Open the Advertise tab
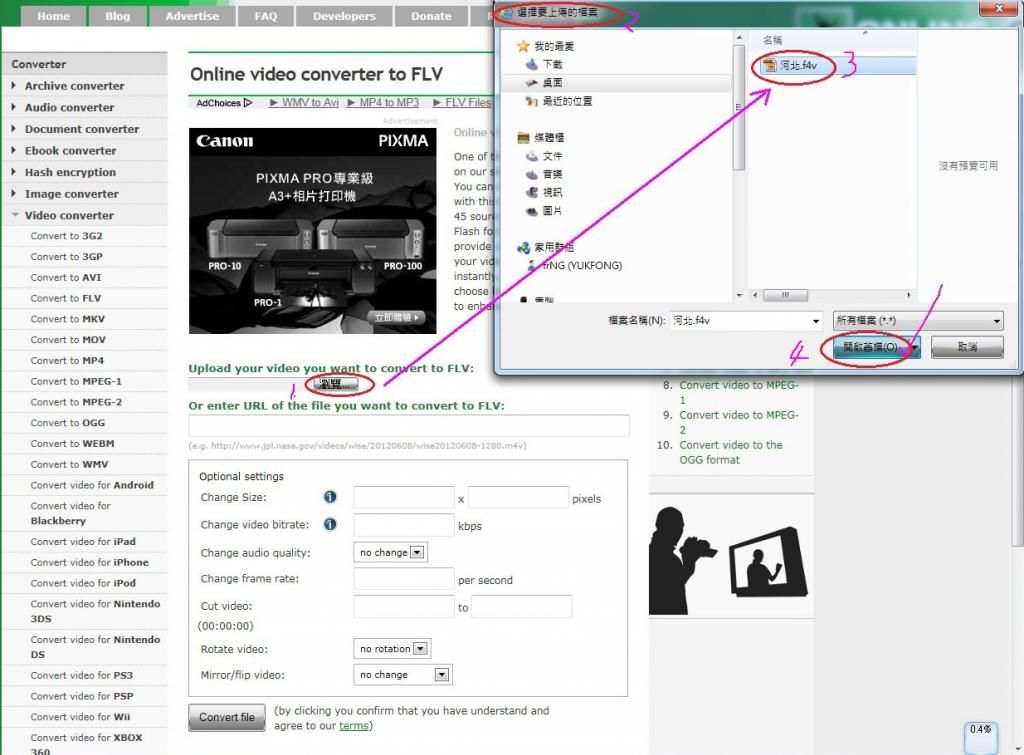Viewport: 1024px width, 755px height. 192,16
